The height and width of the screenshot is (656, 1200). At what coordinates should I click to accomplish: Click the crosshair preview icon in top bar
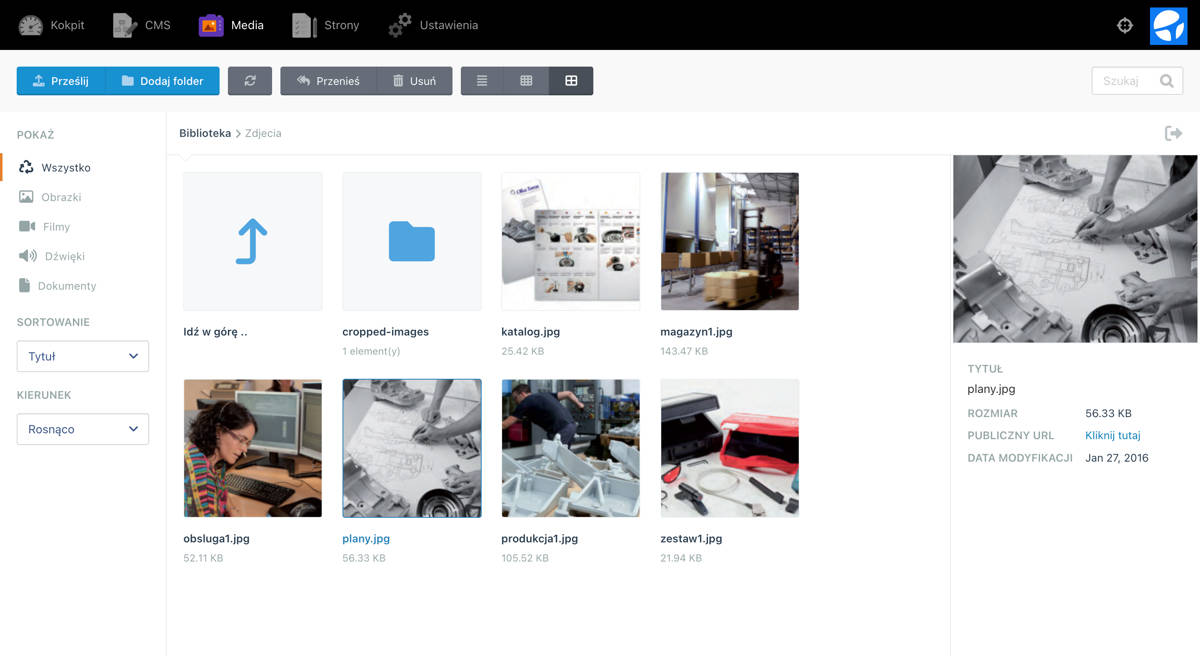point(1125,25)
